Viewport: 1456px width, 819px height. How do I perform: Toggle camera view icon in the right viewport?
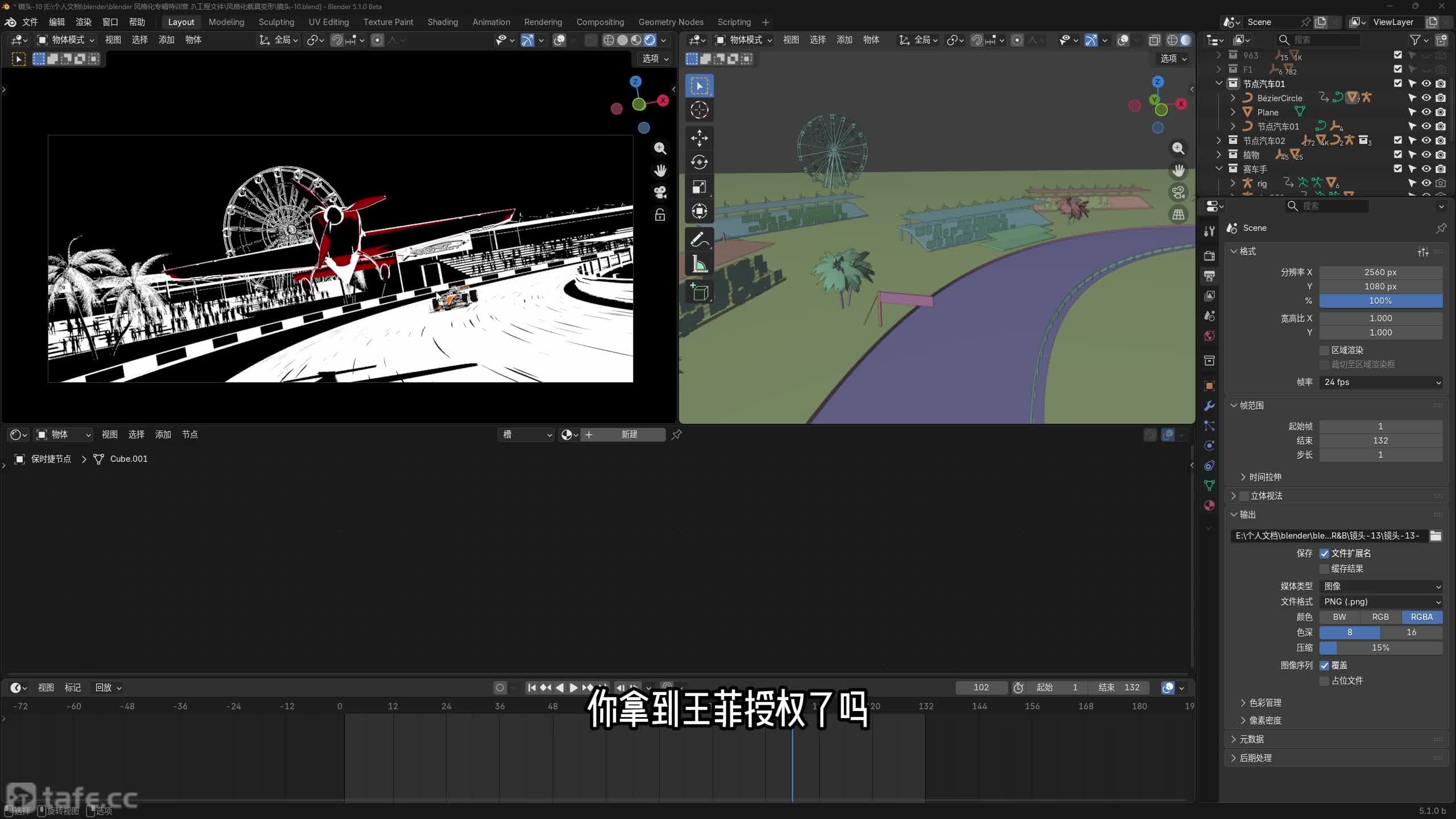click(x=1178, y=192)
